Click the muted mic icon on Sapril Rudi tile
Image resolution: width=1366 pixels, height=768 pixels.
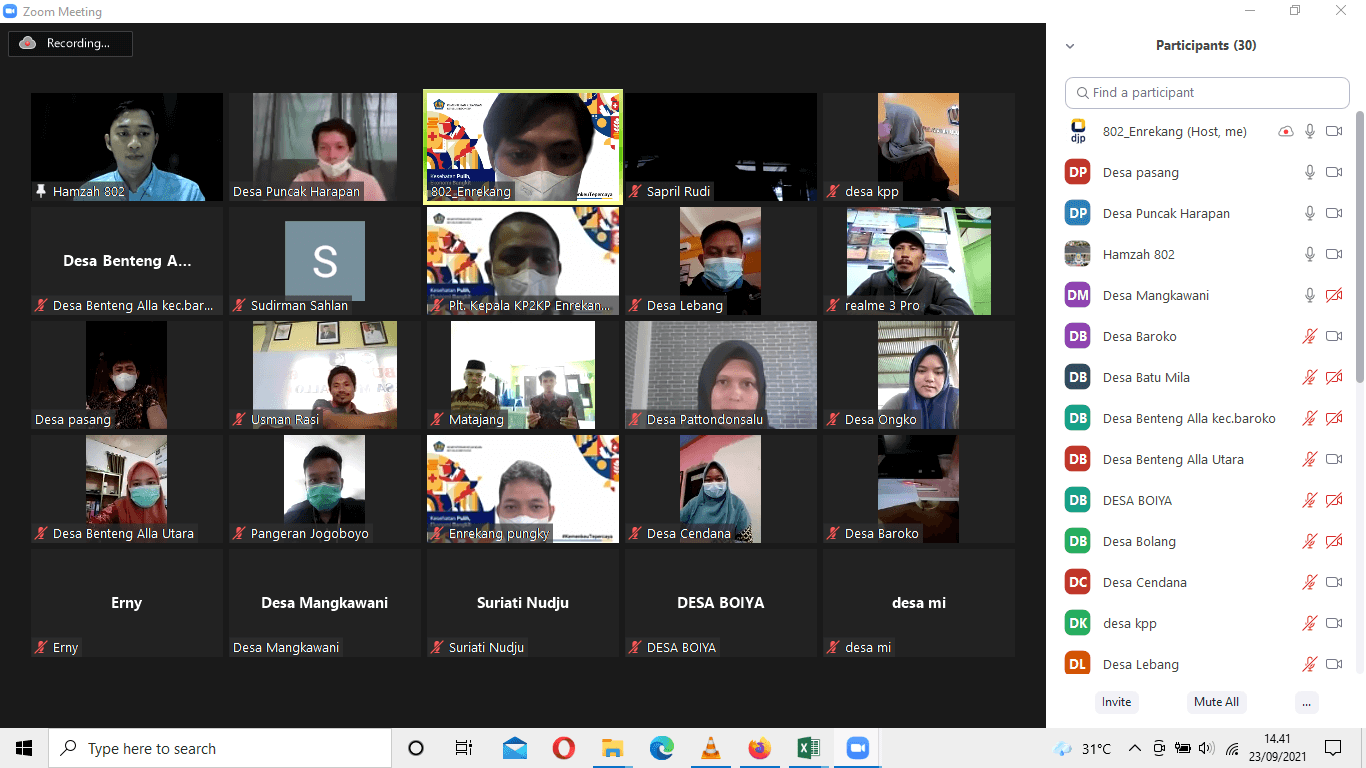point(635,191)
